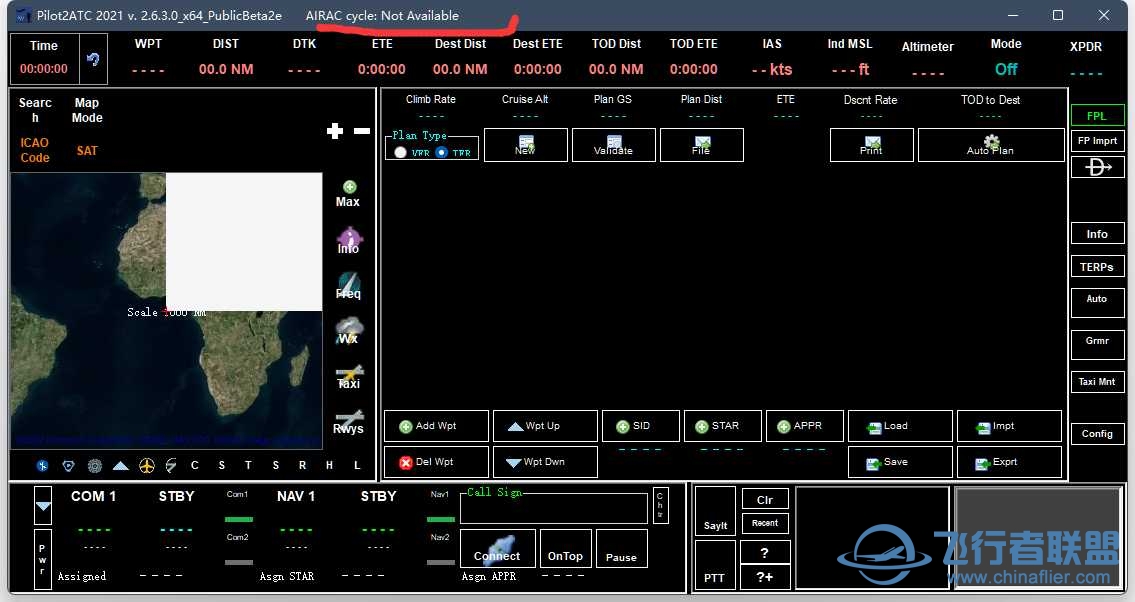The image size is (1135, 602).
Task: Zoom in the map with plus icon
Action: [334, 131]
